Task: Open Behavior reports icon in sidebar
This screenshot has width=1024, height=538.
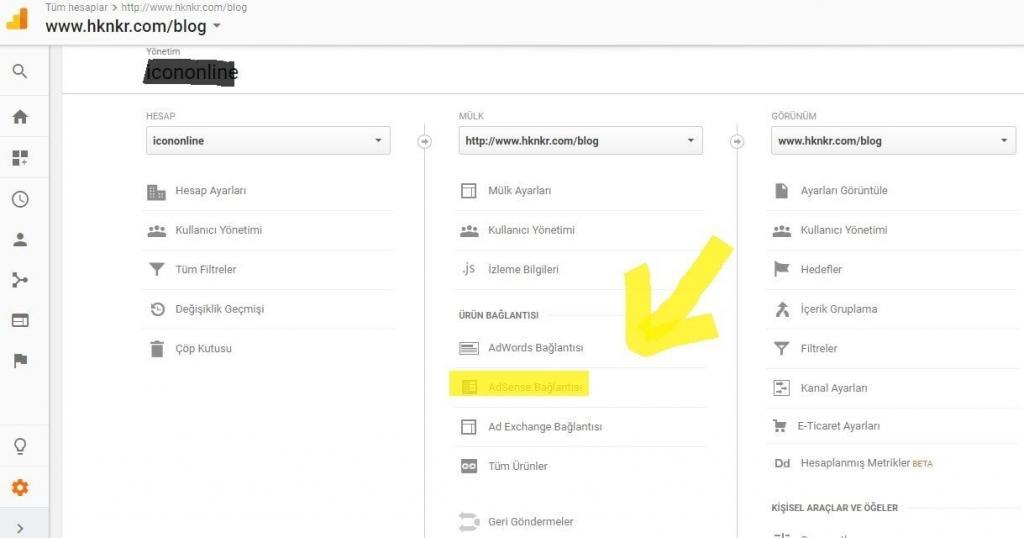Action: [20, 320]
